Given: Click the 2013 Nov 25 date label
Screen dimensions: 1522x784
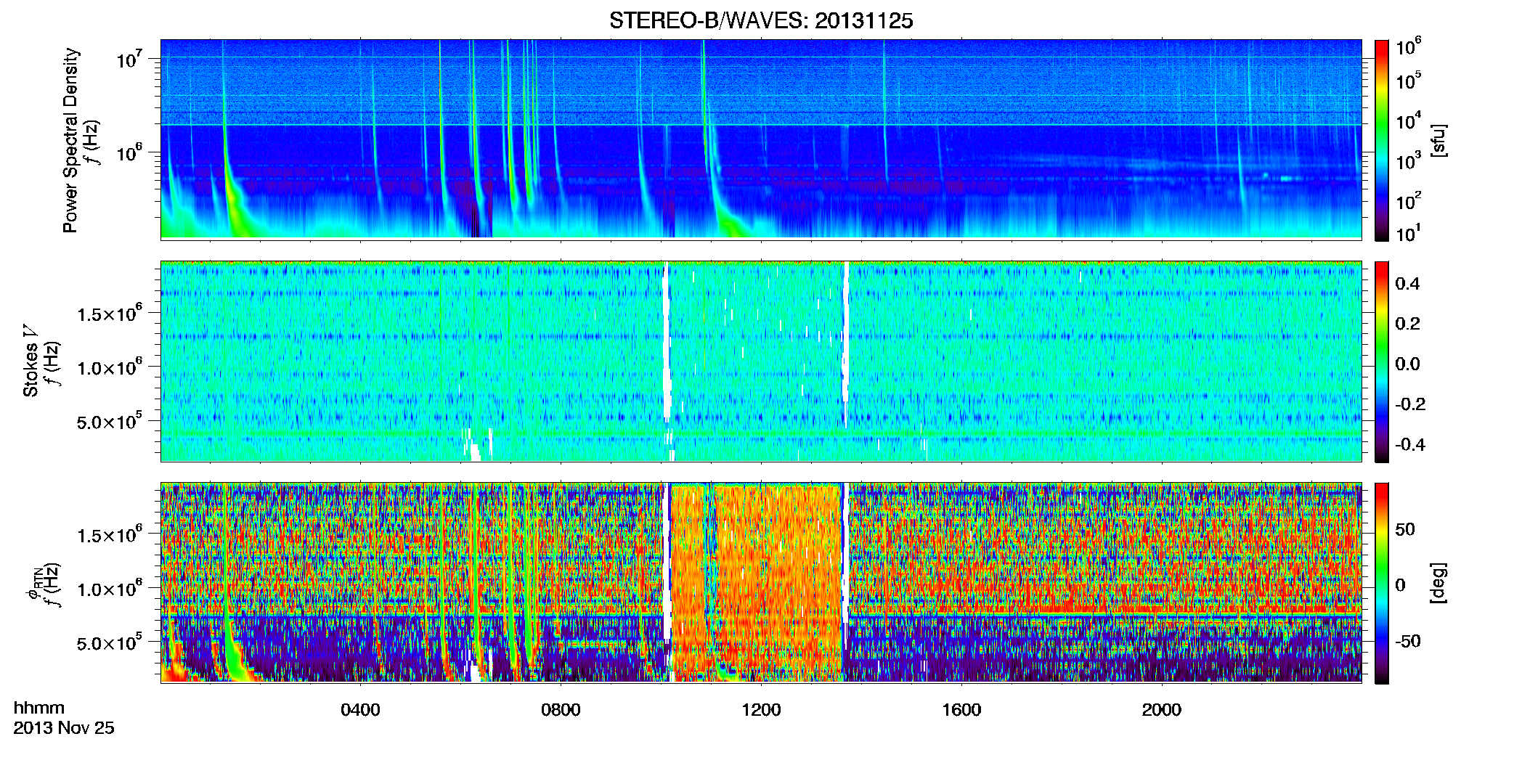Looking at the screenshot, I should (64, 728).
